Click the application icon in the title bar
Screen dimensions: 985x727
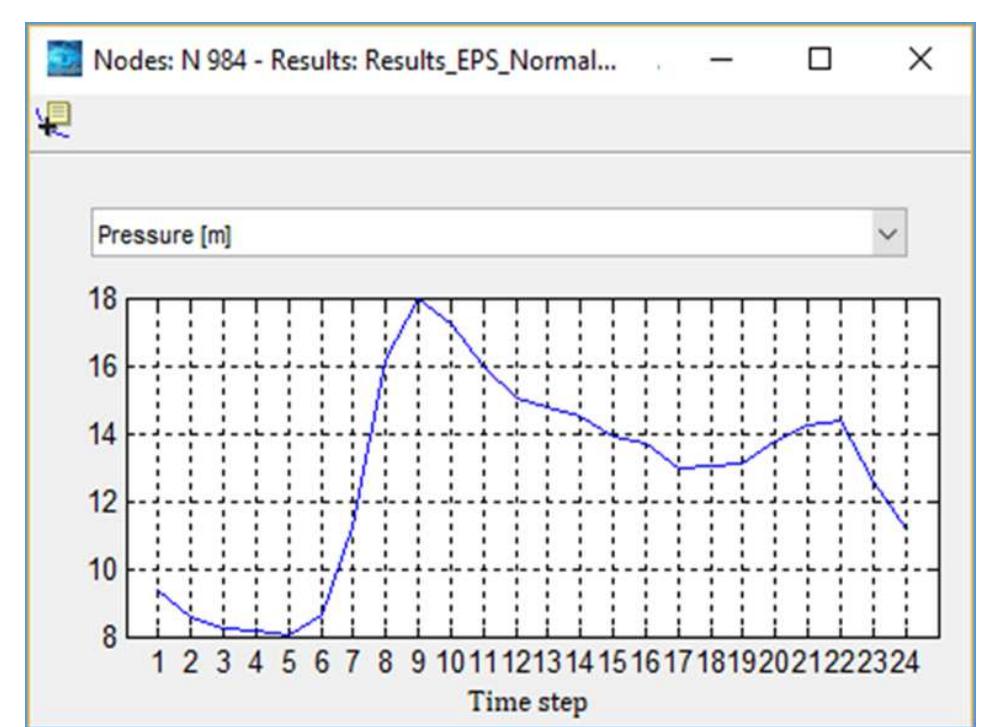point(62,61)
